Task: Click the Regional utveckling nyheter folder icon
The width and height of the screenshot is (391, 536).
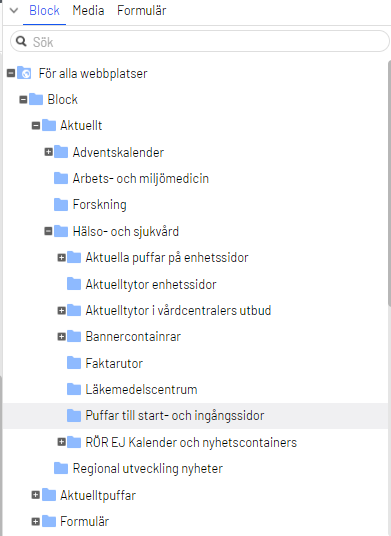Action: 61,468
